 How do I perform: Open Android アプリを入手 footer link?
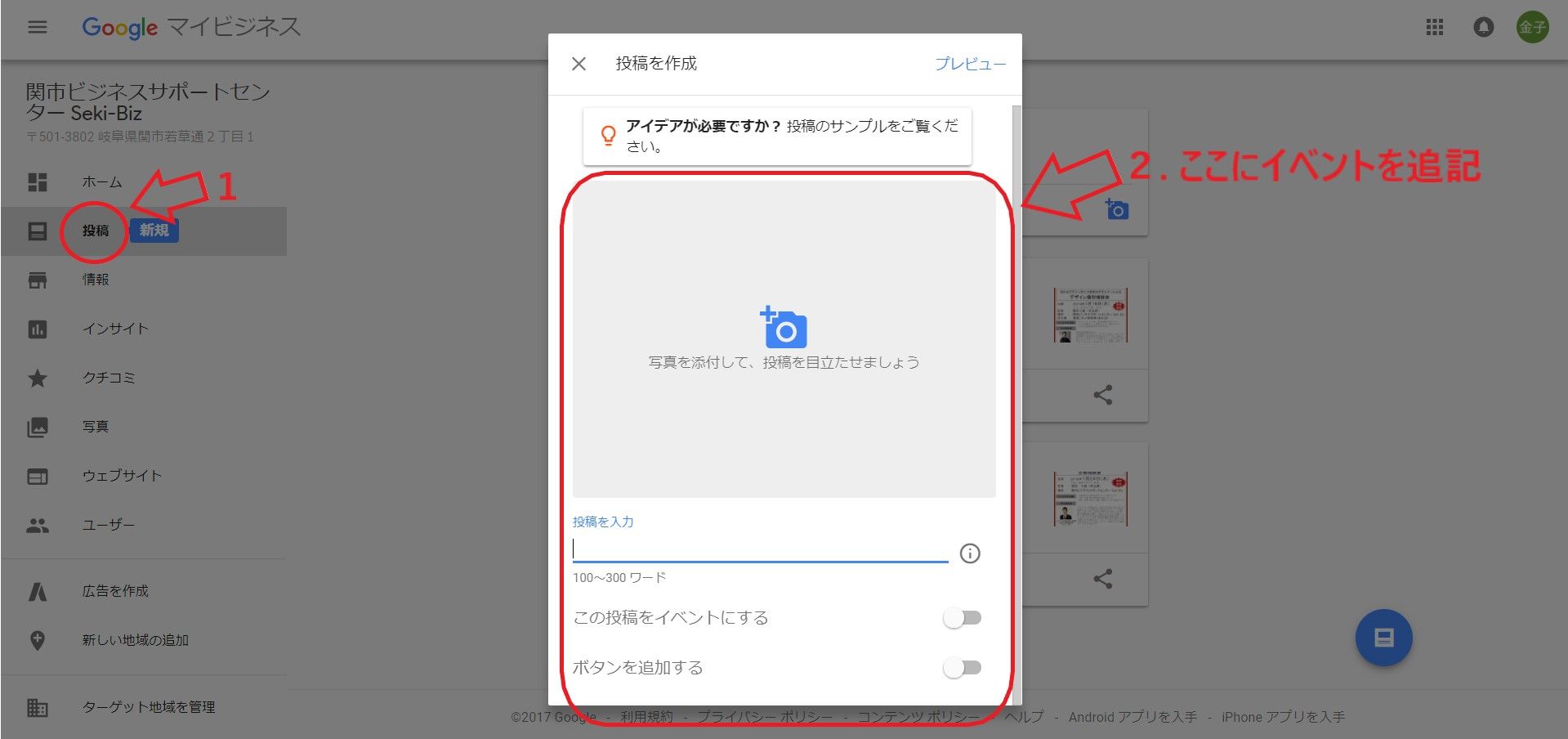(x=1132, y=717)
